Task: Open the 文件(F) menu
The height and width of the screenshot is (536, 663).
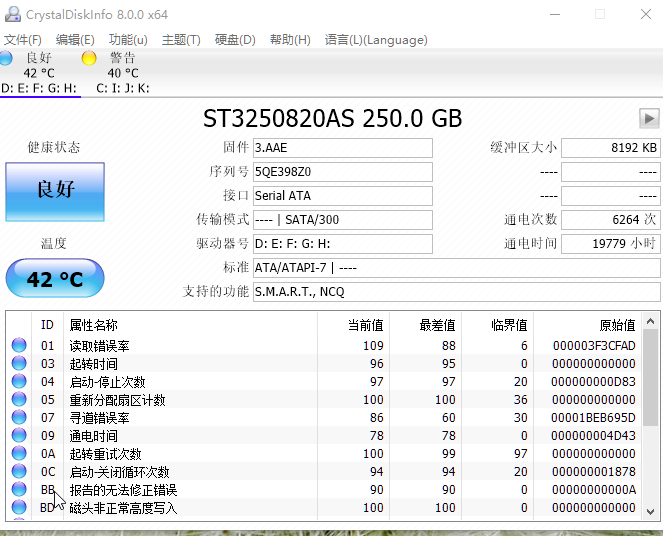Action: tap(23, 40)
